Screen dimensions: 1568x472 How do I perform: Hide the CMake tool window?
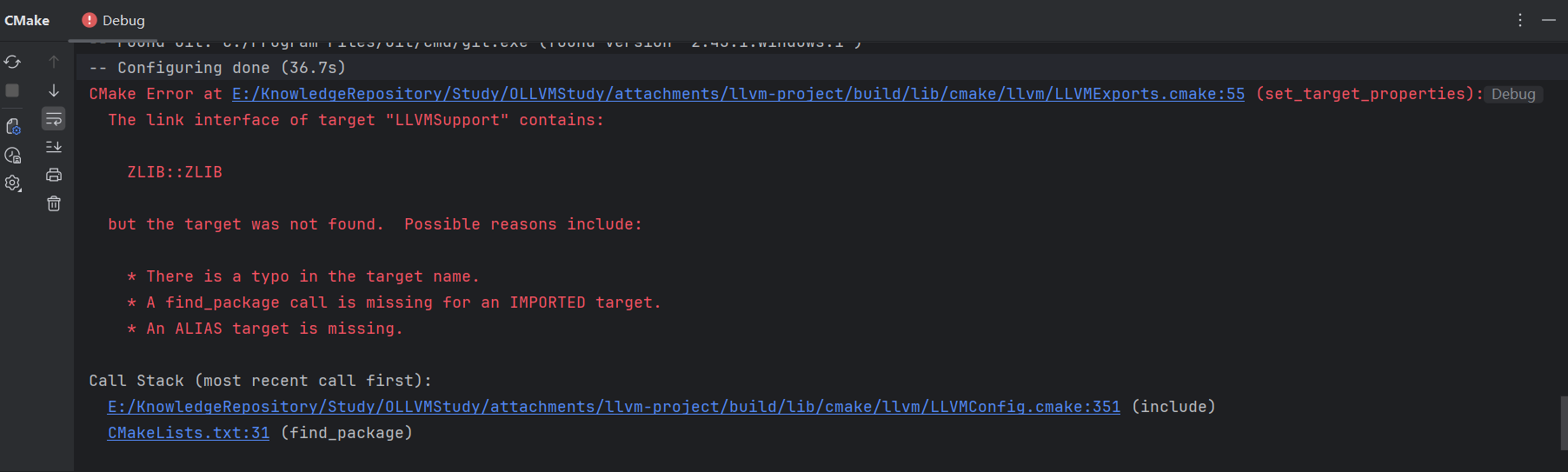(x=1549, y=20)
